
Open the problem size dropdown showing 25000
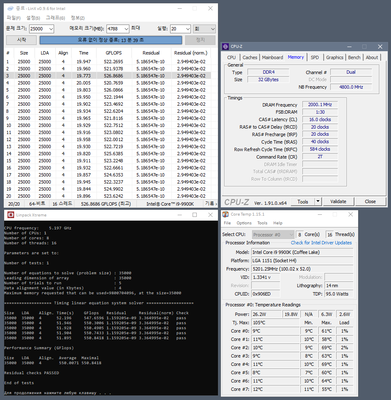pos(41,29)
